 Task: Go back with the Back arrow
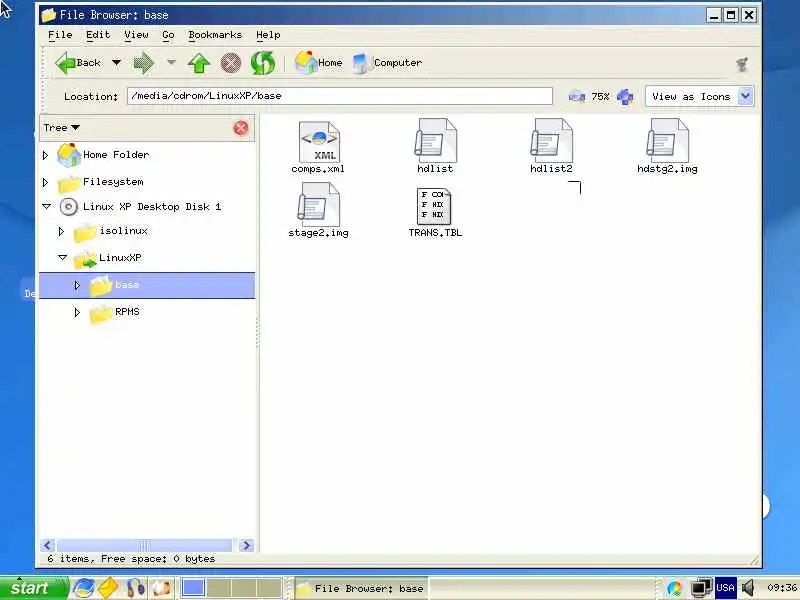tap(78, 63)
